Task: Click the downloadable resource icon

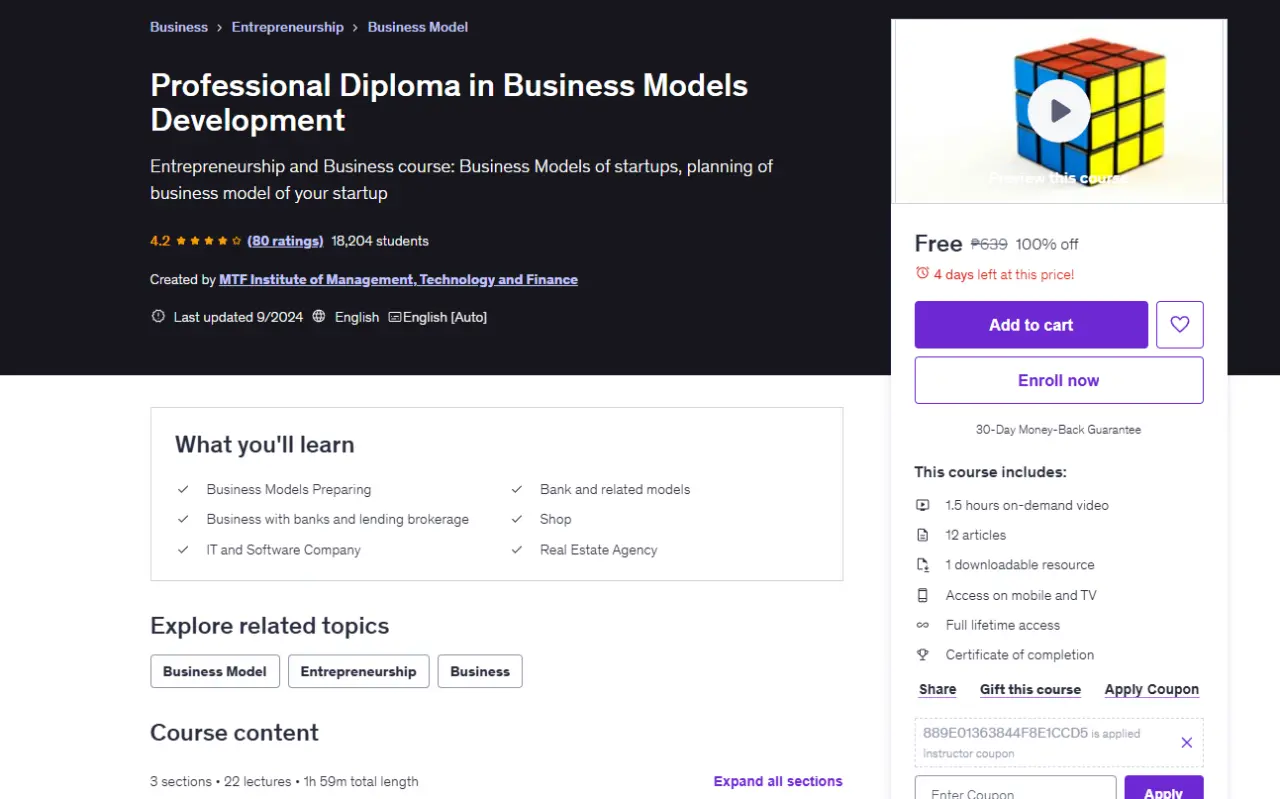Action: (x=922, y=565)
